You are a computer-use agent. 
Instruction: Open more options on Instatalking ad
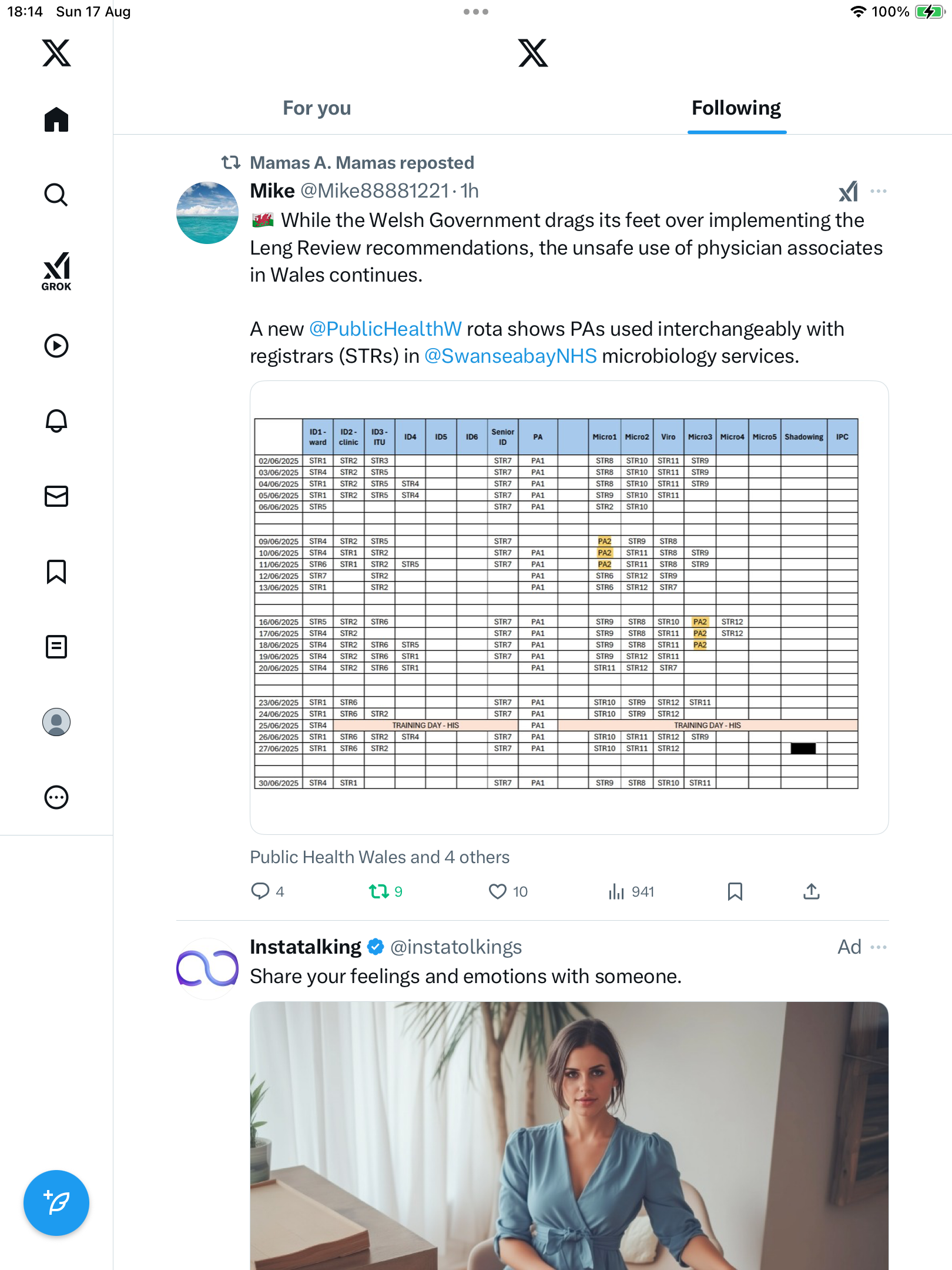[x=879, y=947]
